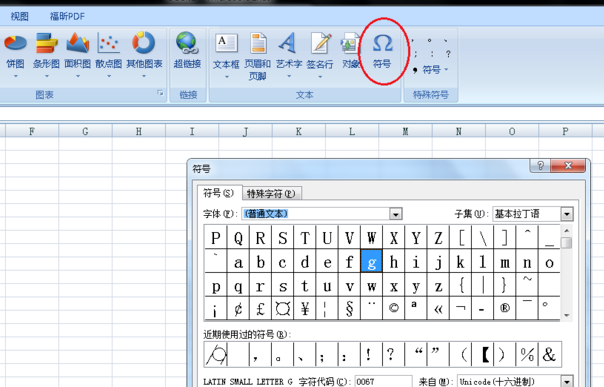The height and width of the screenshot is (387, 604).
Task: Switch to the 符号(S) tab in dialog
Action: (x=219, y=193)
